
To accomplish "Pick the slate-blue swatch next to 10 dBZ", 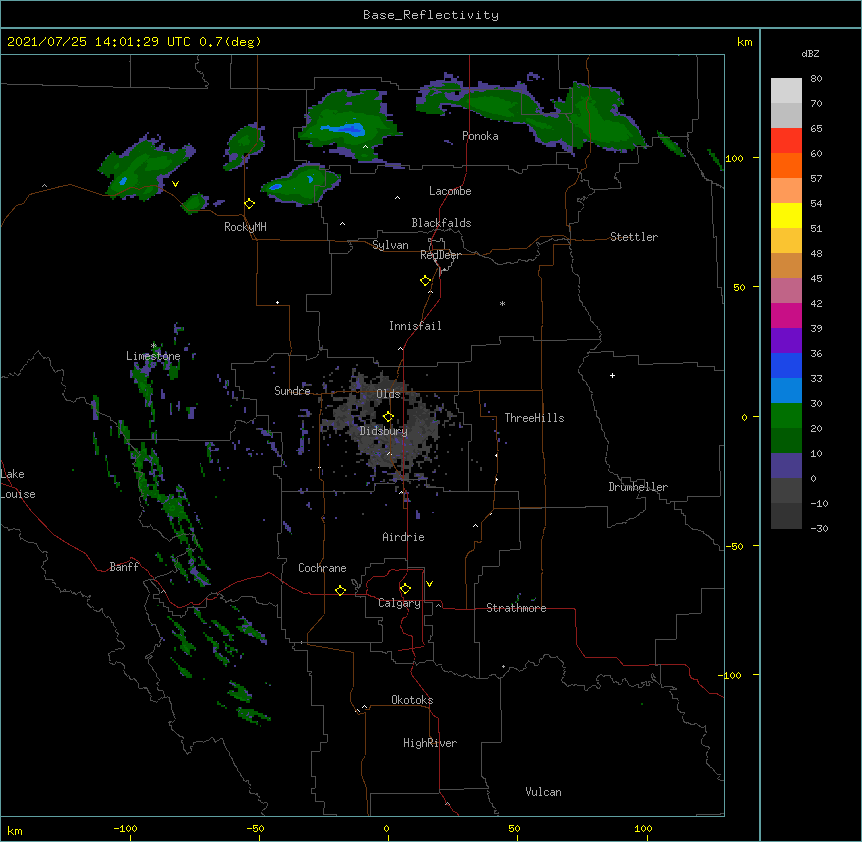I will click(x=786, y=466).
